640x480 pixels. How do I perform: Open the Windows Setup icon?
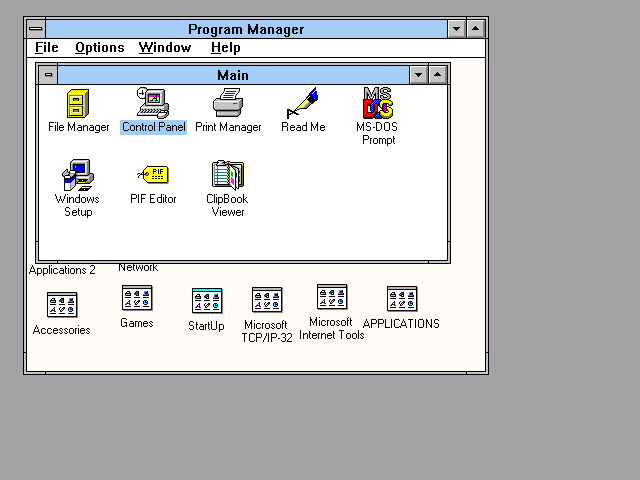point(78,175)
